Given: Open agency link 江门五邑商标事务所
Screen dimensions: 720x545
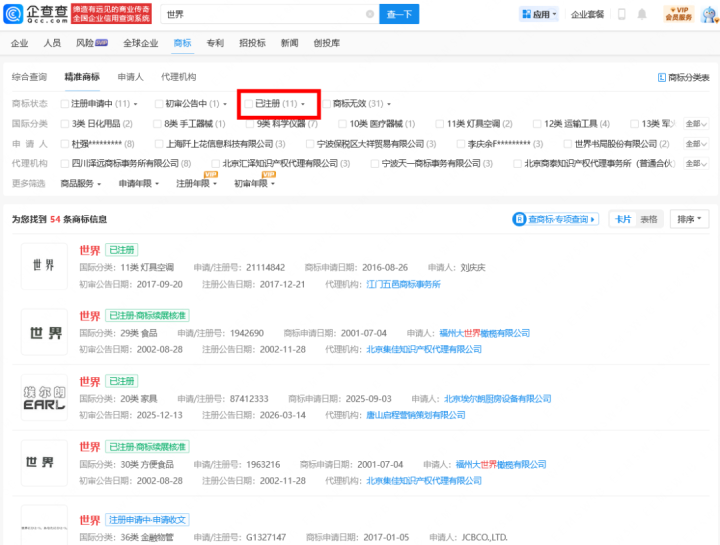Looking at the screenshot, I should pos(403,285).
